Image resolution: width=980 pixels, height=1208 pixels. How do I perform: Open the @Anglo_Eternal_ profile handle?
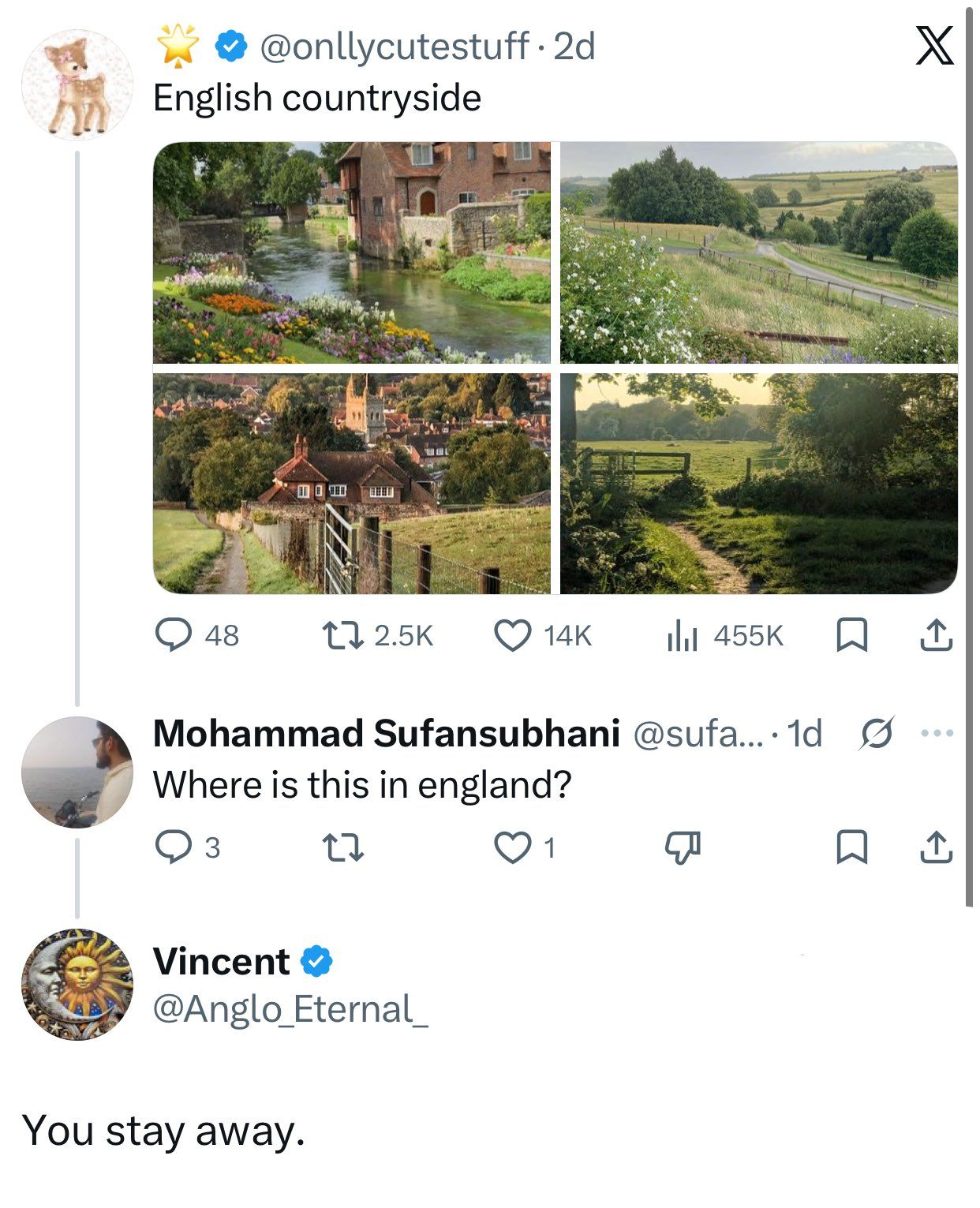coord(290,1009)
